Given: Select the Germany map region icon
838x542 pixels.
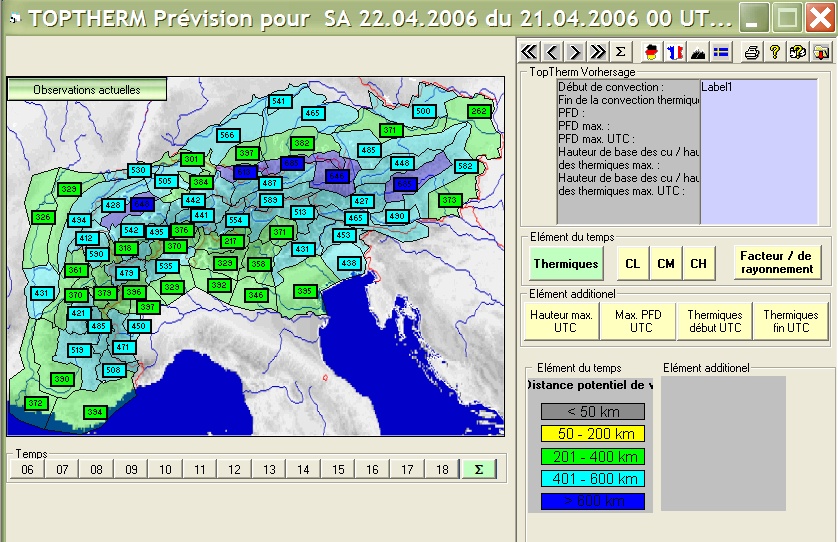Looking at the screenshot, I should pyautogui.click(x=651, y=52).
